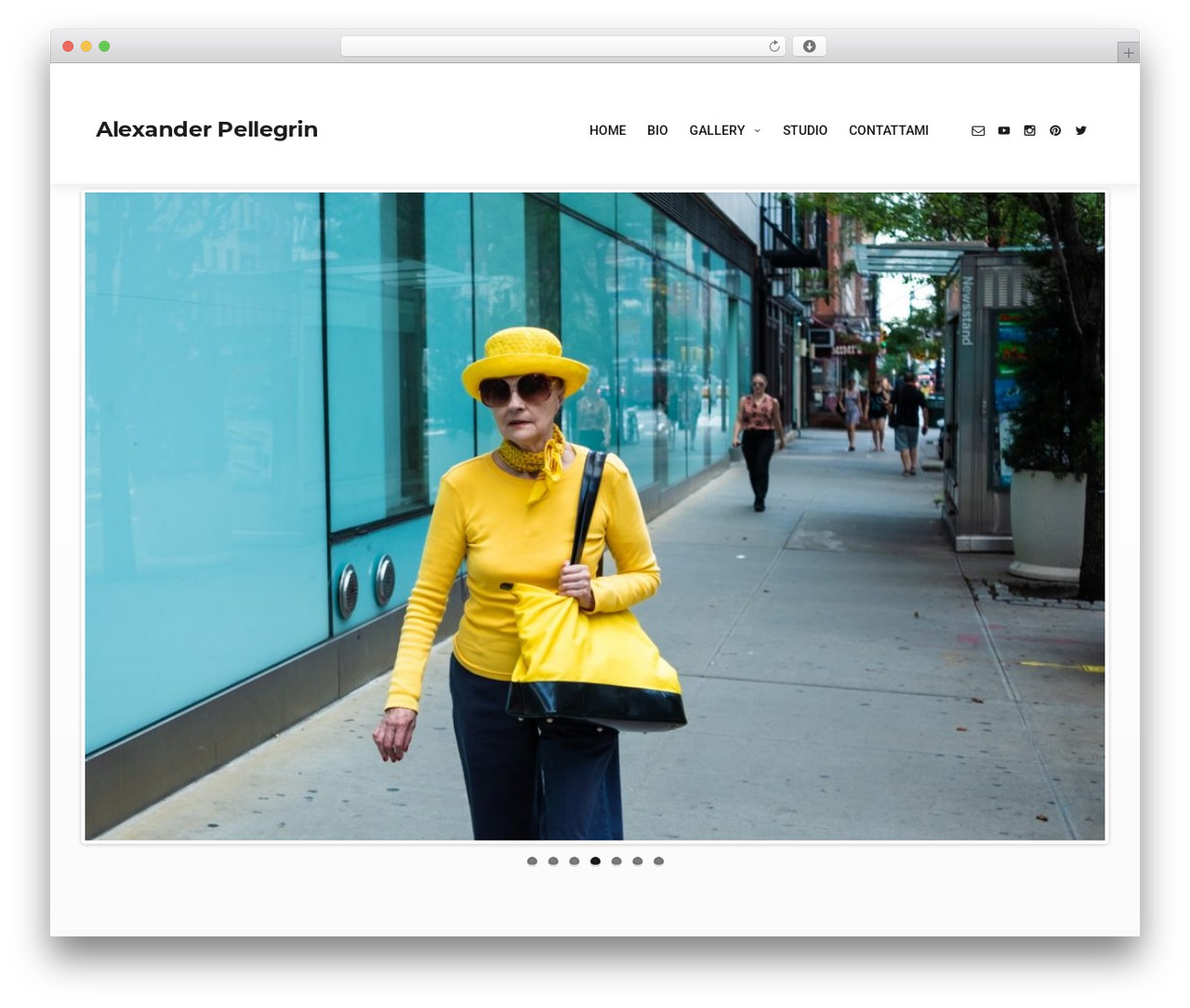Show the first slide
The image size is (1190, 1008).
pyautogui.click(x=532, y=861)
